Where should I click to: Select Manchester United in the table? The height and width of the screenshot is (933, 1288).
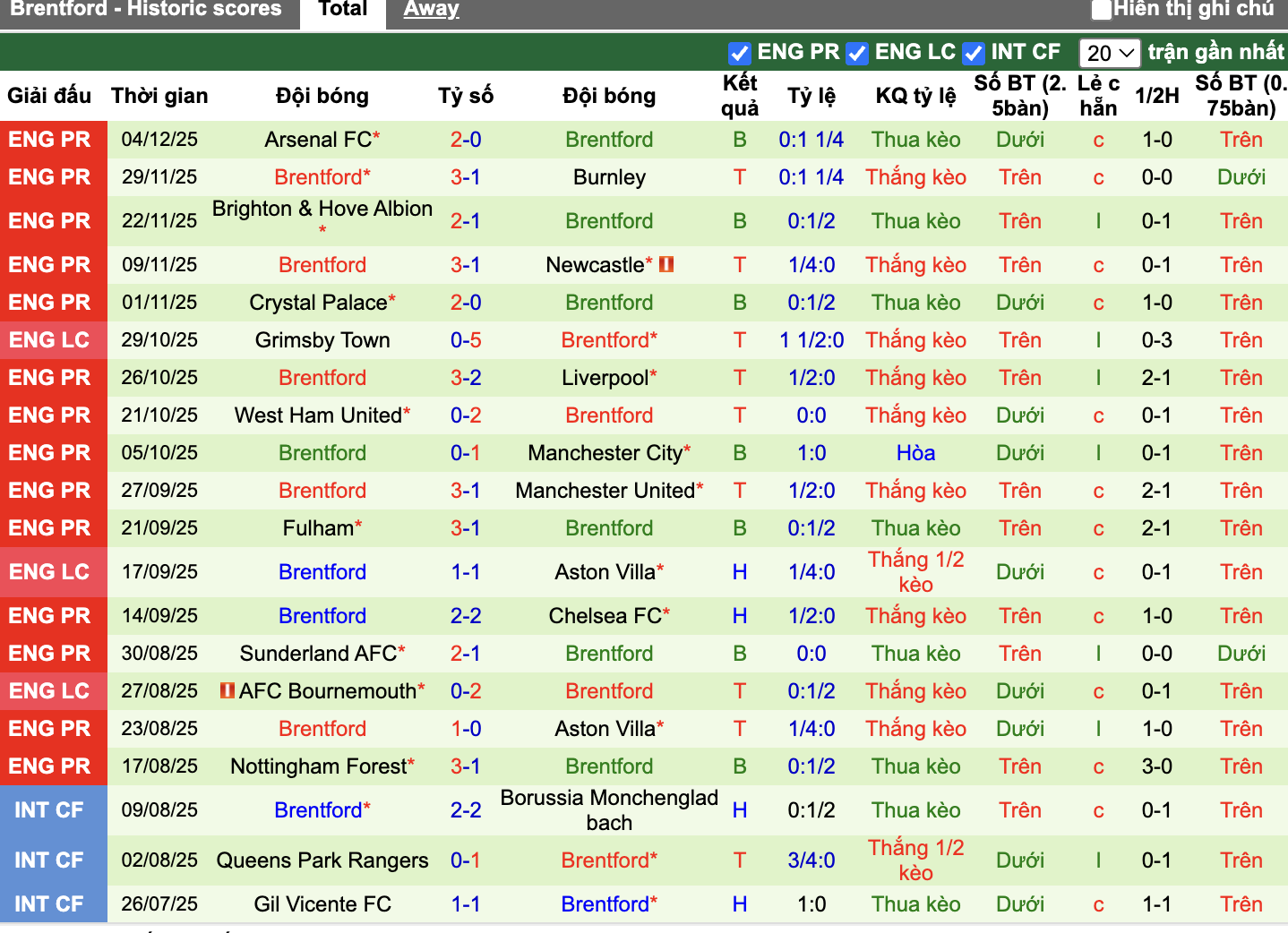tap(605, 491)
